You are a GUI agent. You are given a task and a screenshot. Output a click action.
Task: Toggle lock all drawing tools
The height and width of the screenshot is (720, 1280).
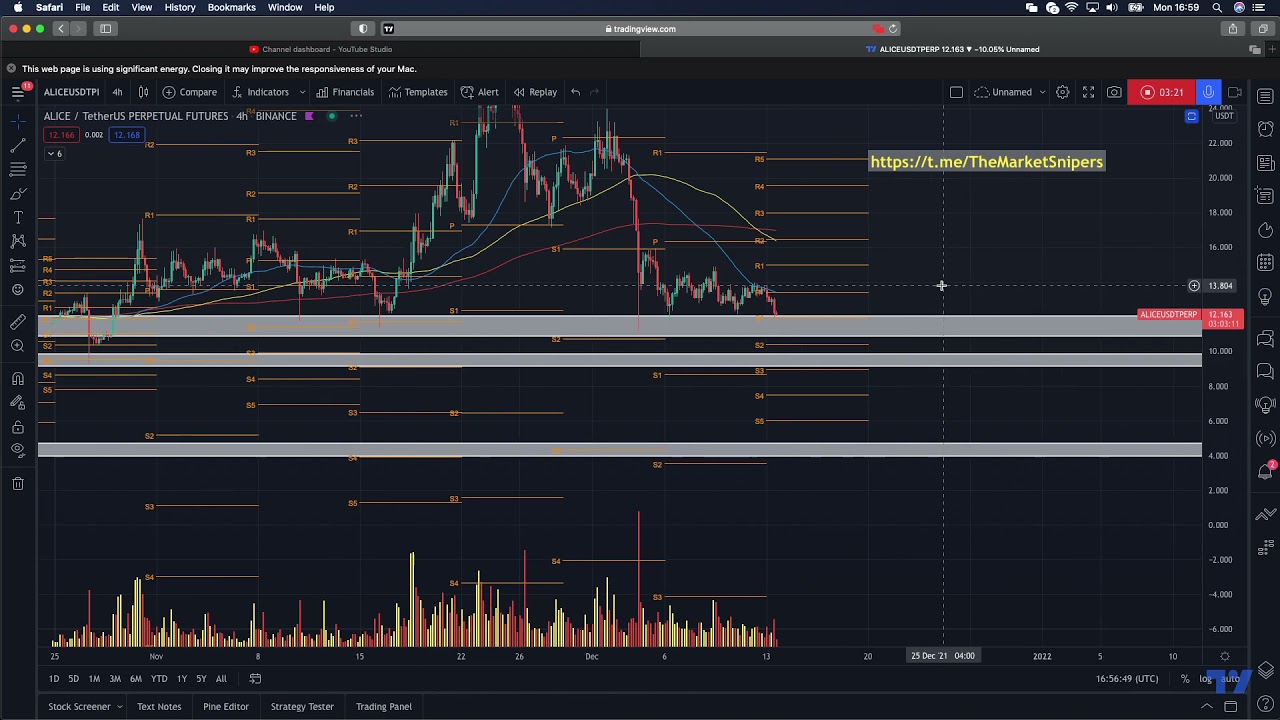click(18, 427)
